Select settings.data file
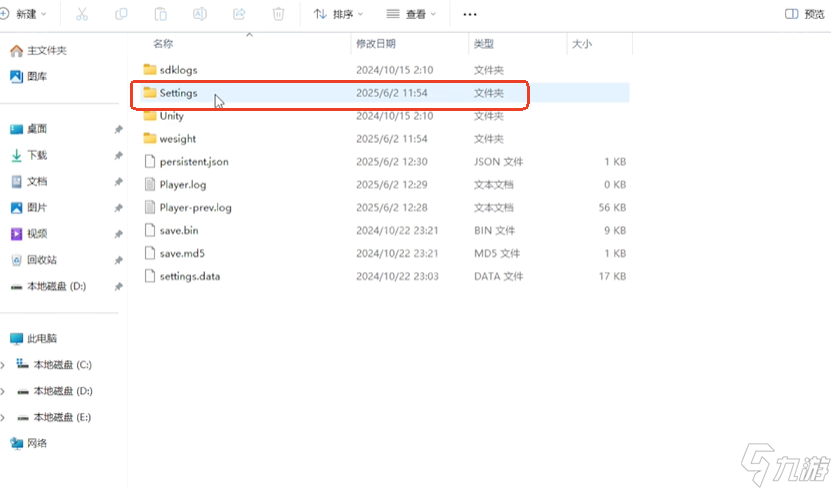This screenshot has width=831, height=488. pyautogui.click(x=384, y=276)
